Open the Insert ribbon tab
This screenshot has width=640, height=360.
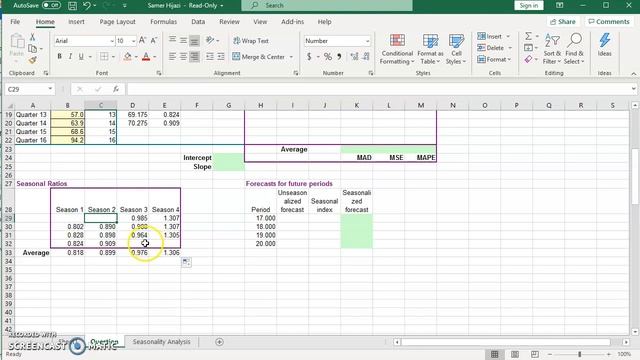(x=76, y=22)
